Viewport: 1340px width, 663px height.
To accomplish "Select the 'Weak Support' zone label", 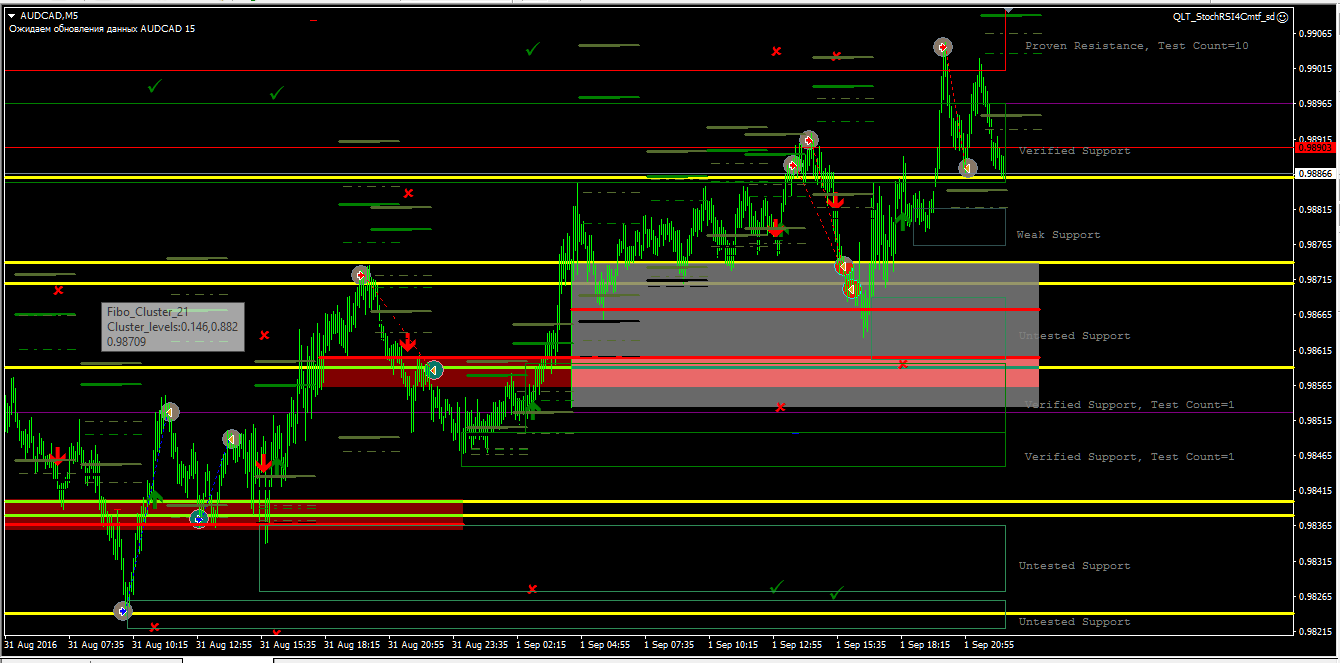I will (x=1058, y=235).
